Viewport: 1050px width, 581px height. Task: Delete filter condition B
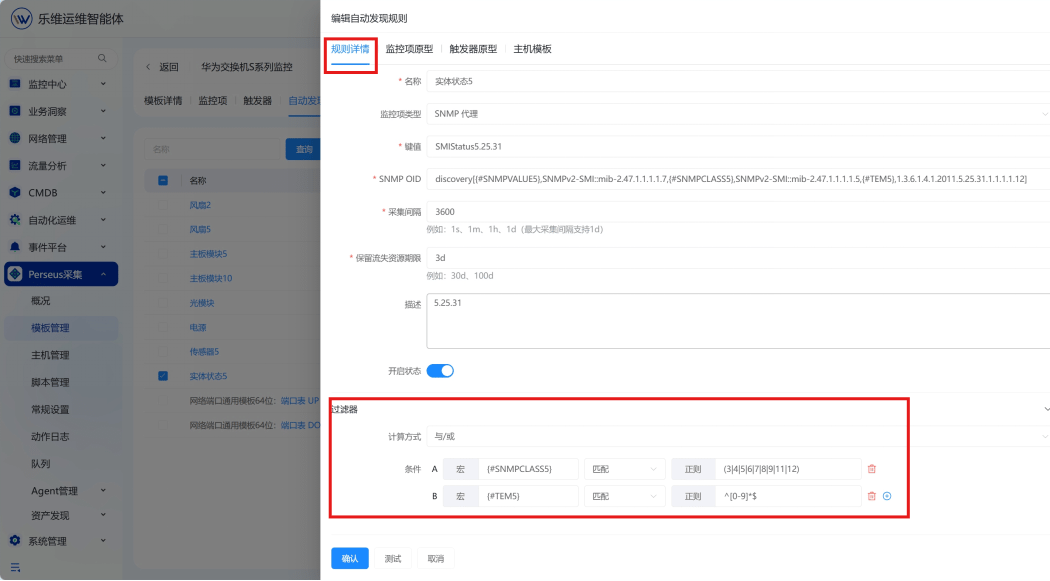(871, 496)
